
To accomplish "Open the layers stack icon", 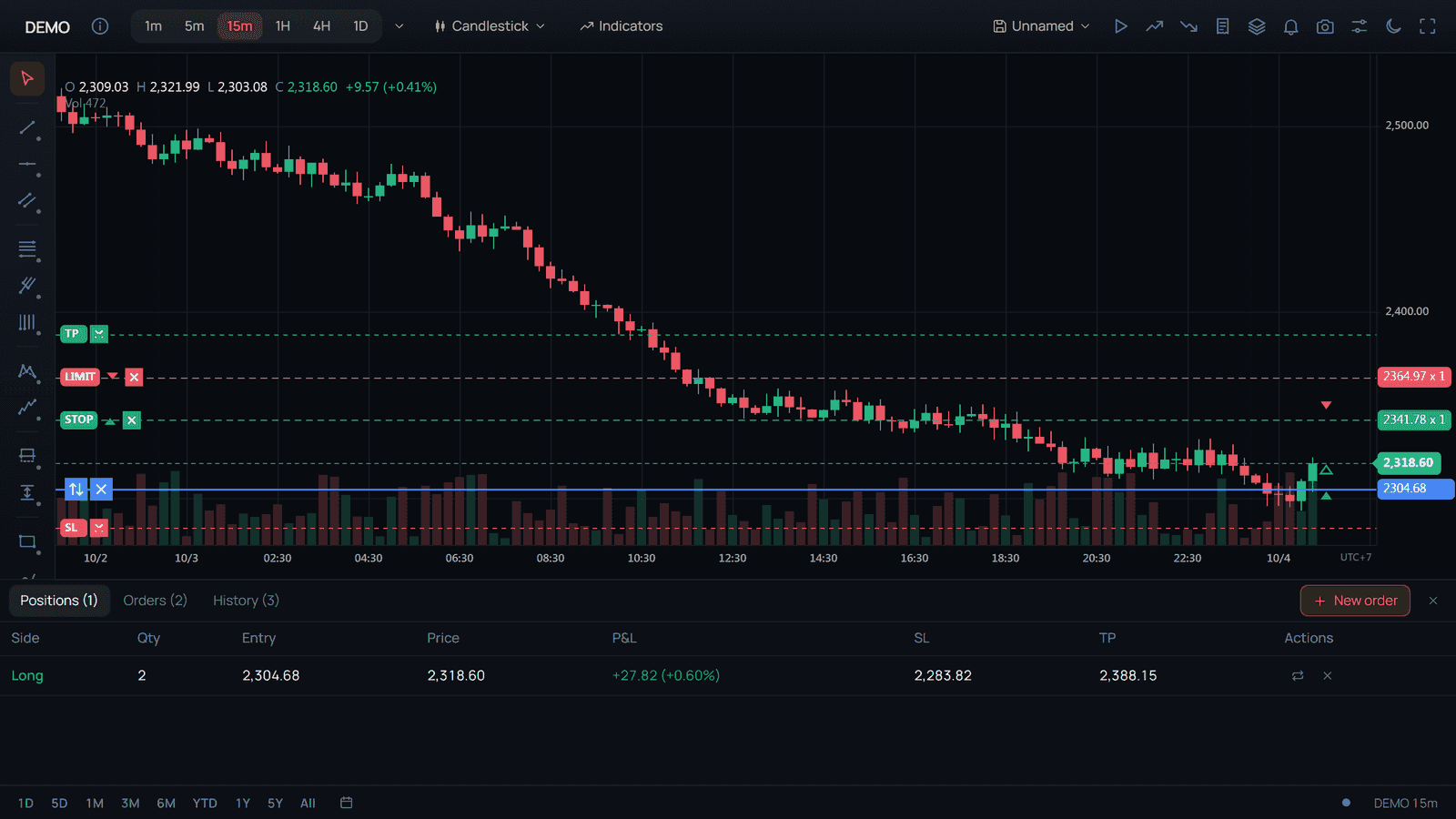I will [x=1257, y=26].
